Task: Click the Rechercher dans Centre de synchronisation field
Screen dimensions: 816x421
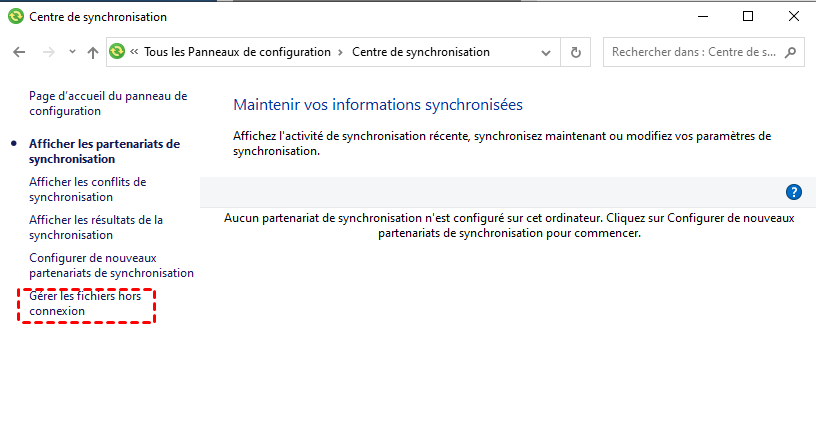Action: coord(690,52)
